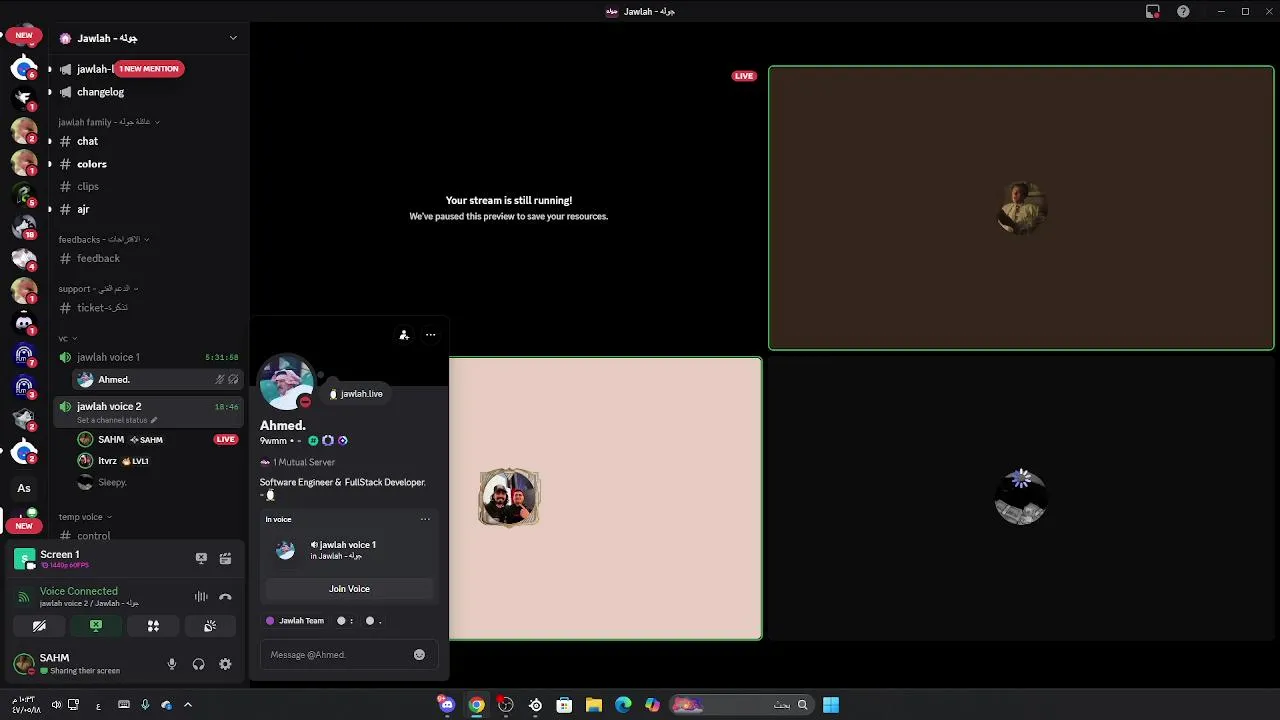This screenshot has width=1280, height=720.
Task: Click taskbar search box
Action: pos(741,705)
